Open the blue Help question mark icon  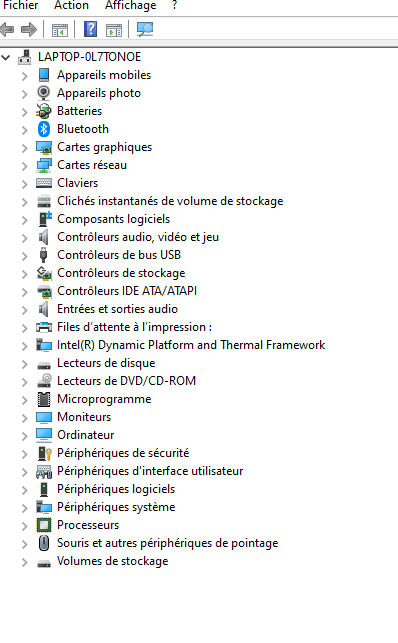[x=90, y=29]
